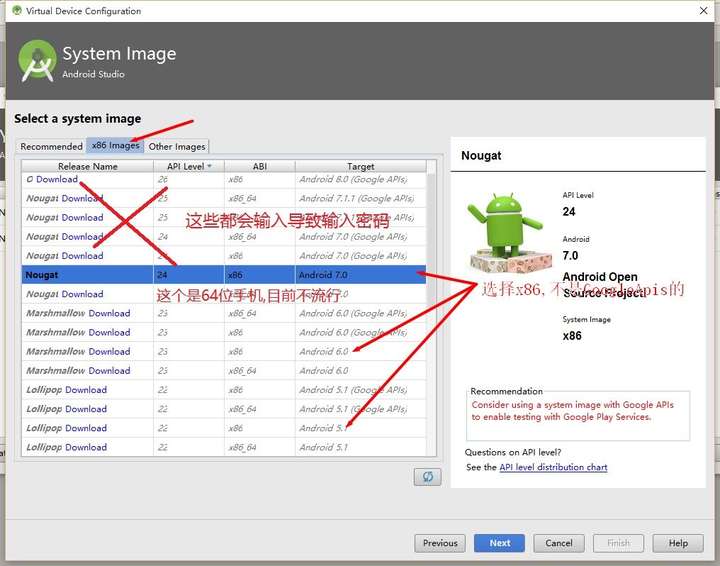Select the x86 Images tab

[115, 146]
